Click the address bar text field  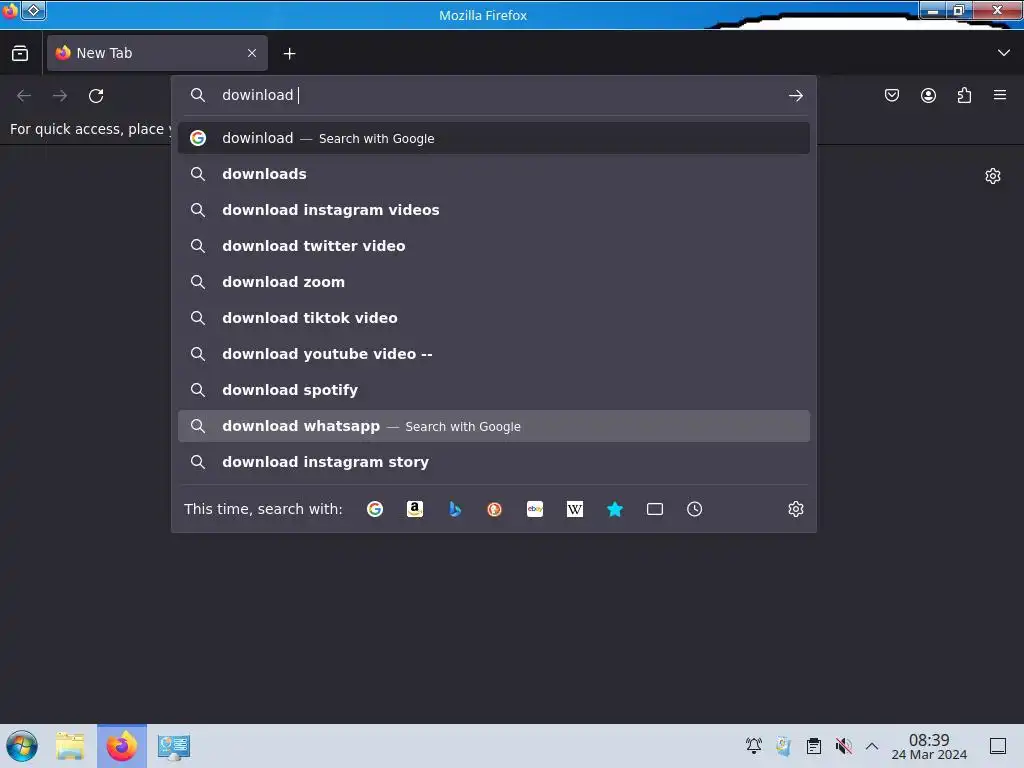[496, 95]
